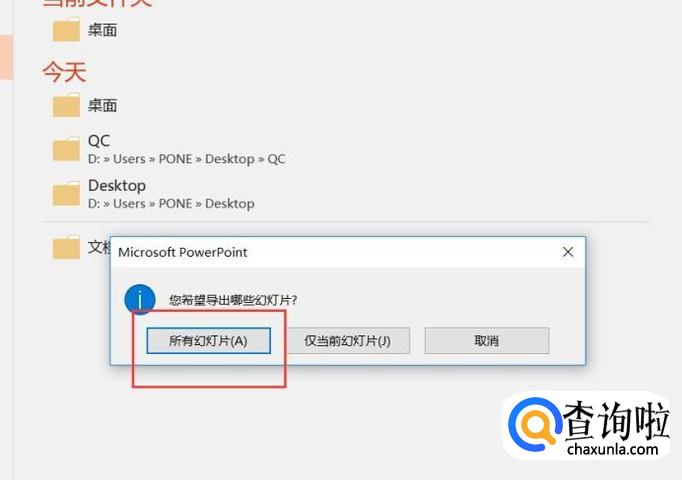Choose Current Slide Only (仅当前幻灯片) button
The width and height of the screenshot is (682, 480).
(x=348, y=341)
